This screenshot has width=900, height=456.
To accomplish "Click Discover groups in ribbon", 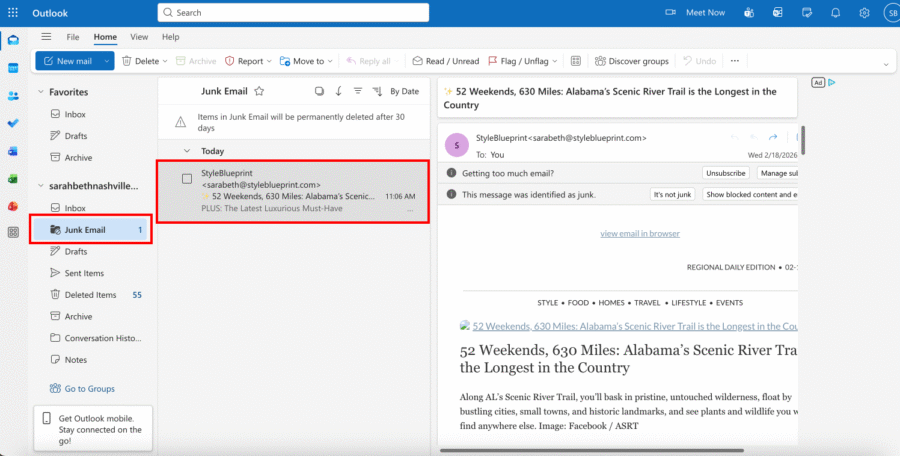I will point(632,61).
